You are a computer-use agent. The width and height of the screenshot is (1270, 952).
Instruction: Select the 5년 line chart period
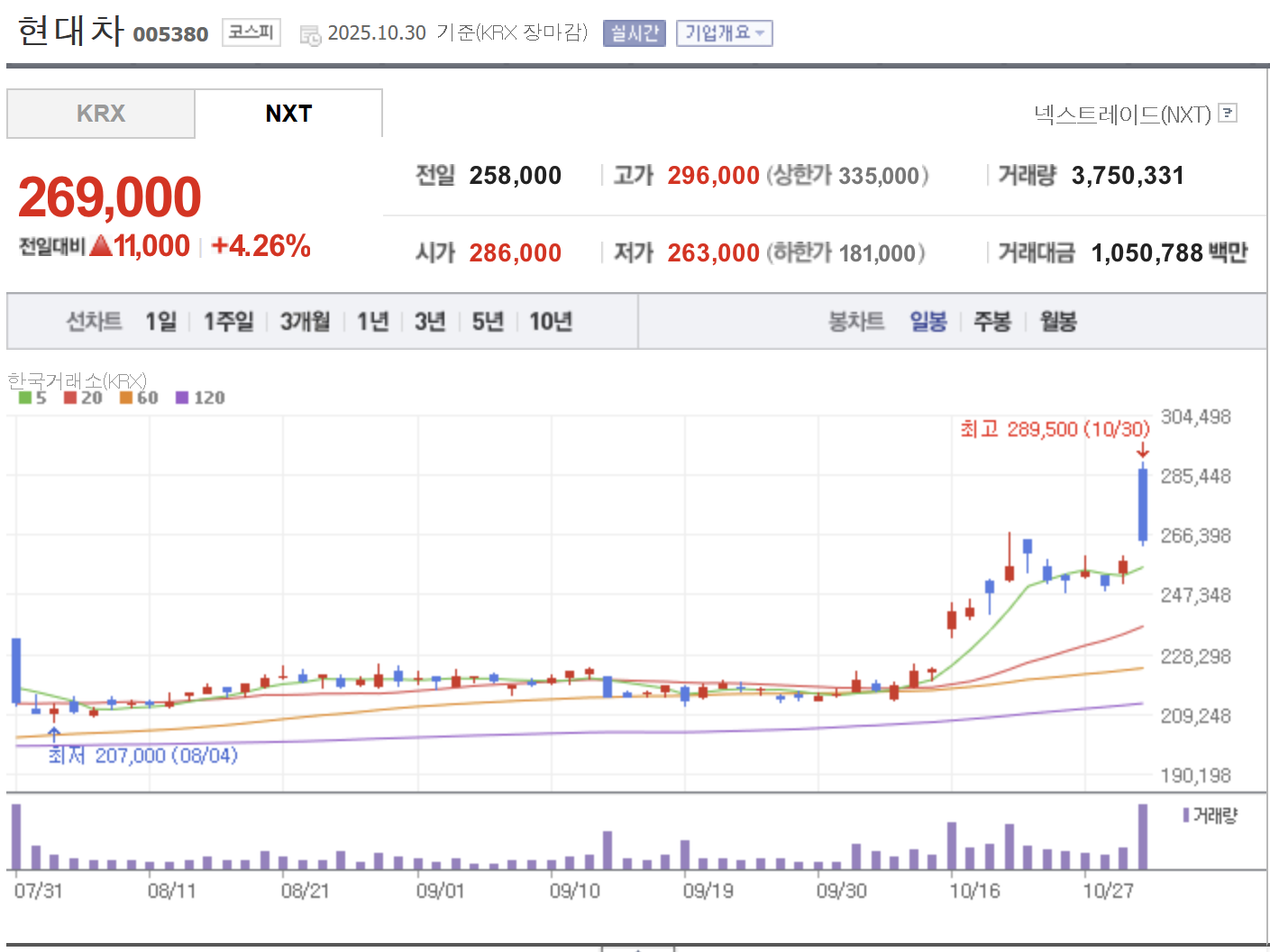489,322
